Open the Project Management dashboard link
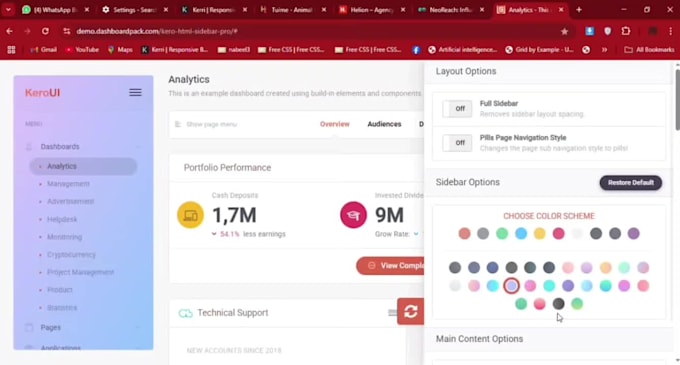Image resolution: width=680 pixels, height=365 pixels. pos(80,272)
